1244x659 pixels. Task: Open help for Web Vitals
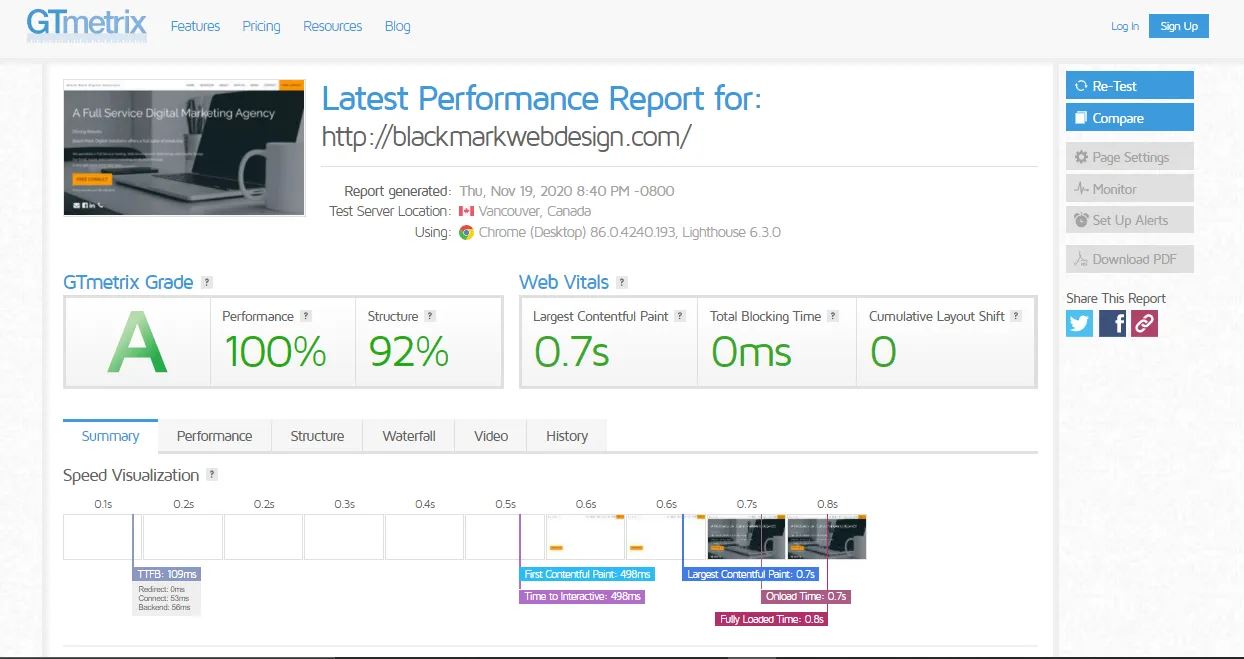coord(622,283)
